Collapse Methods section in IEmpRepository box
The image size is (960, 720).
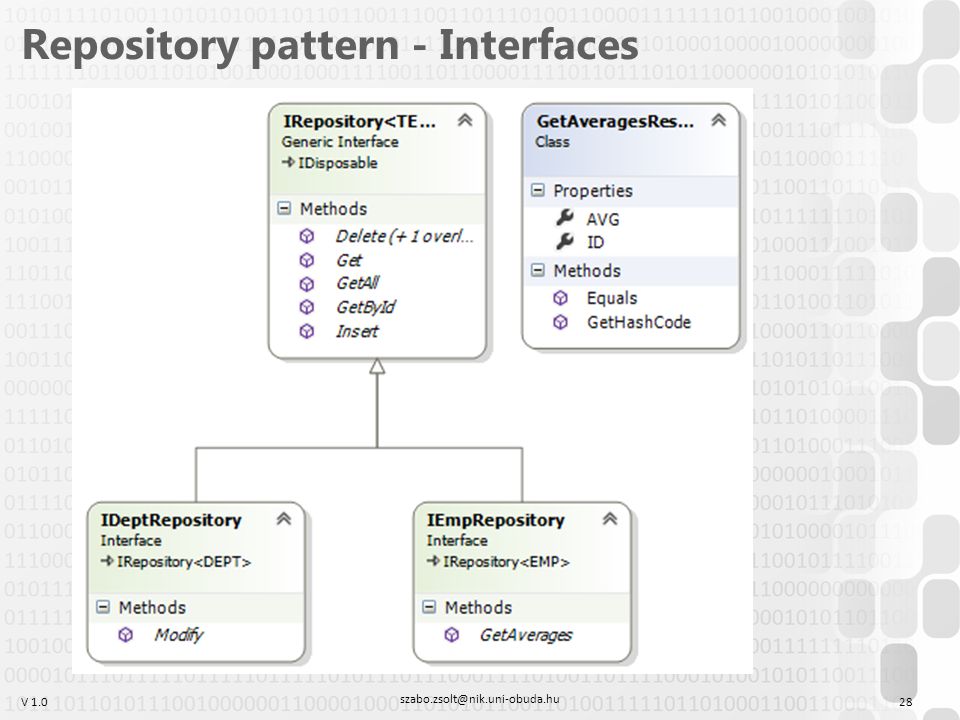point(429,607)
